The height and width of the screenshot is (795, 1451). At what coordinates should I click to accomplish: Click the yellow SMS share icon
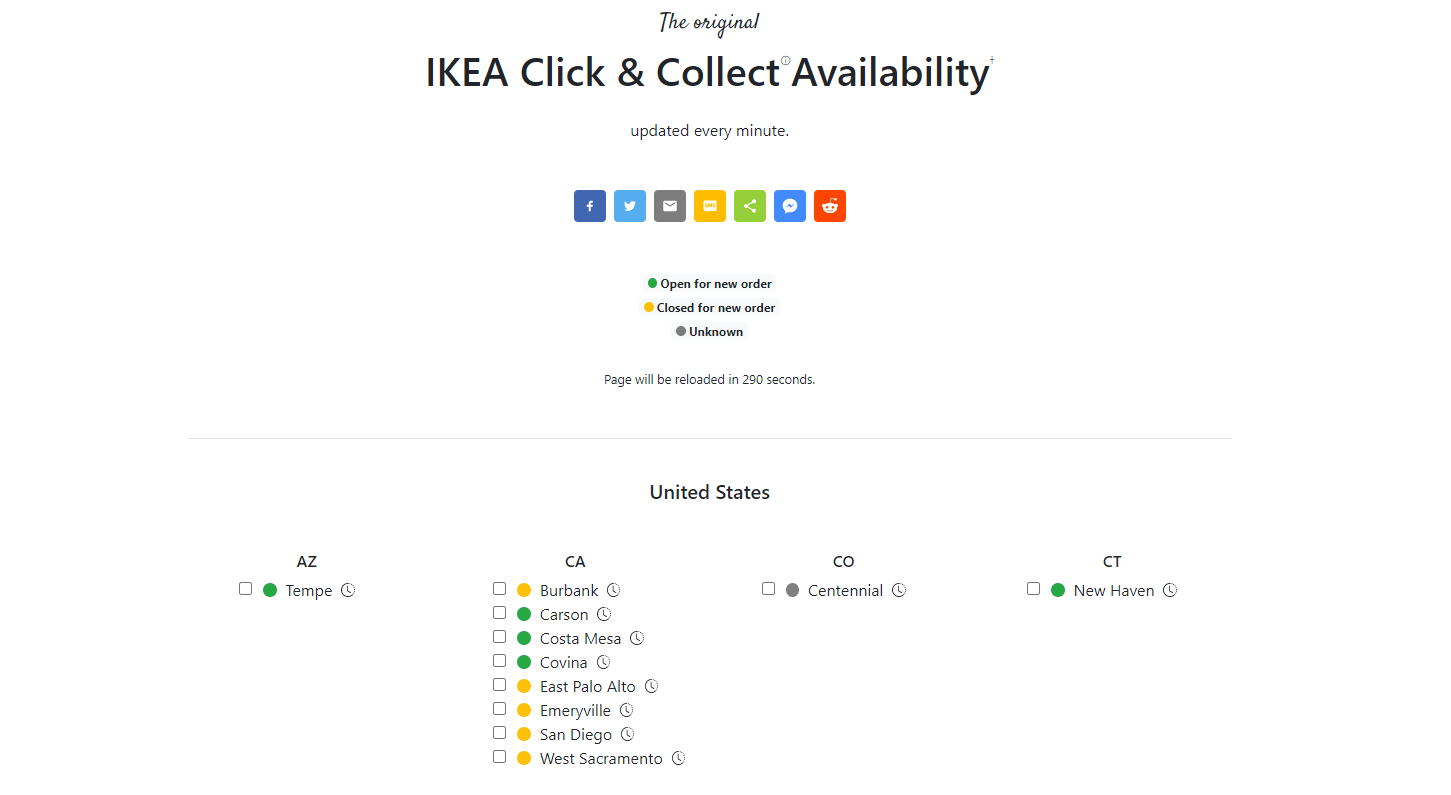click(710, 206)
